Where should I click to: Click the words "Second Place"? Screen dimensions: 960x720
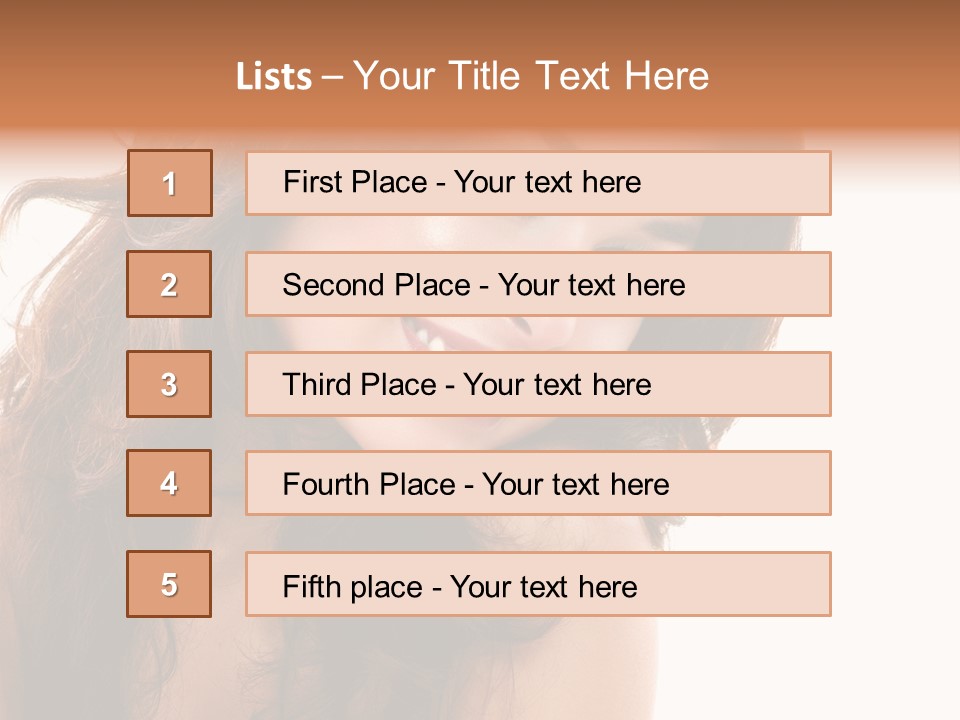coord(375,285)
